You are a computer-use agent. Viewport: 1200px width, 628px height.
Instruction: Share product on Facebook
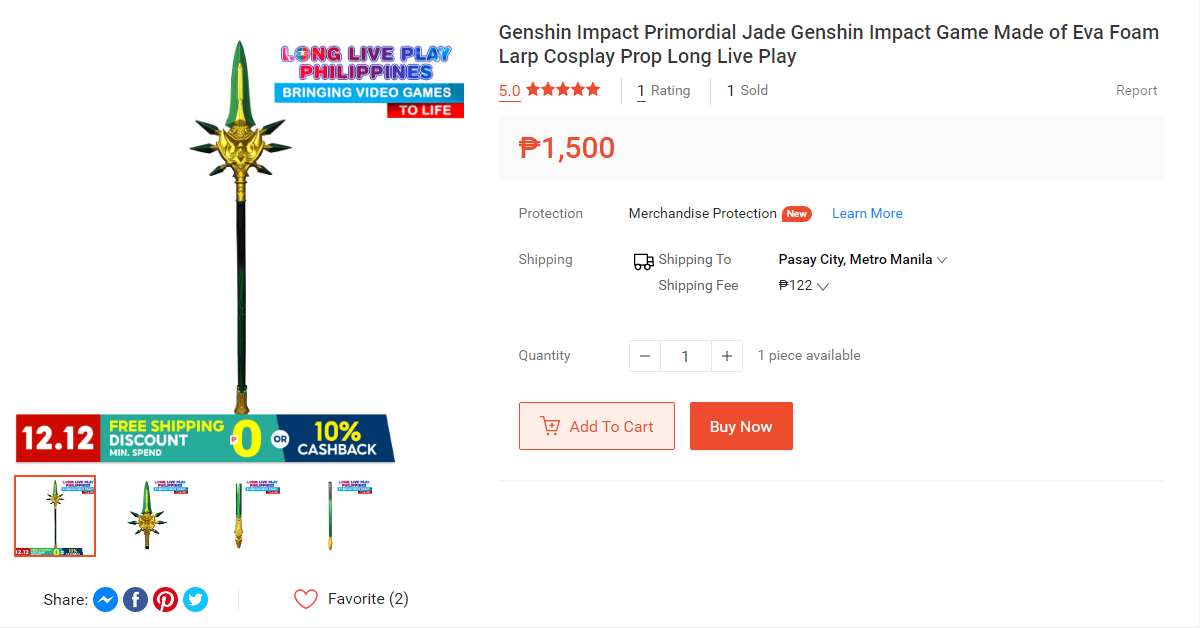[136, 600]
